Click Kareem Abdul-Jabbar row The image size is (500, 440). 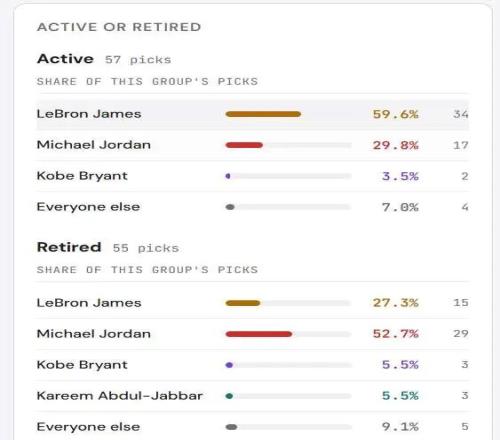click(253, 396)
